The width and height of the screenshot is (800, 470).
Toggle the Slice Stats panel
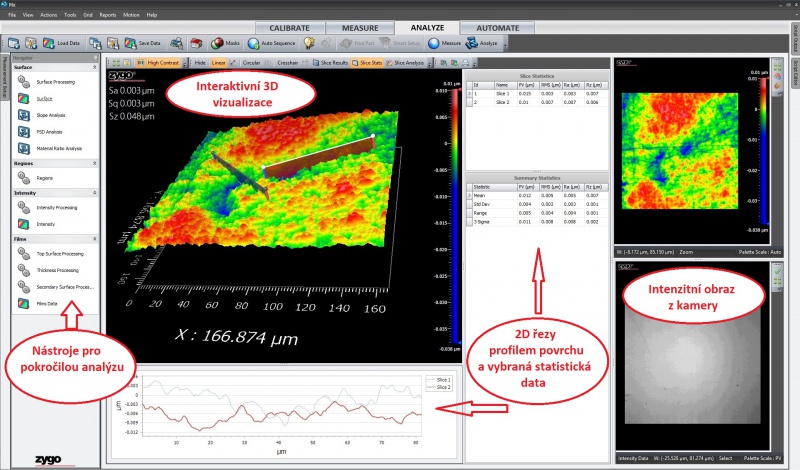click(367, 62)
